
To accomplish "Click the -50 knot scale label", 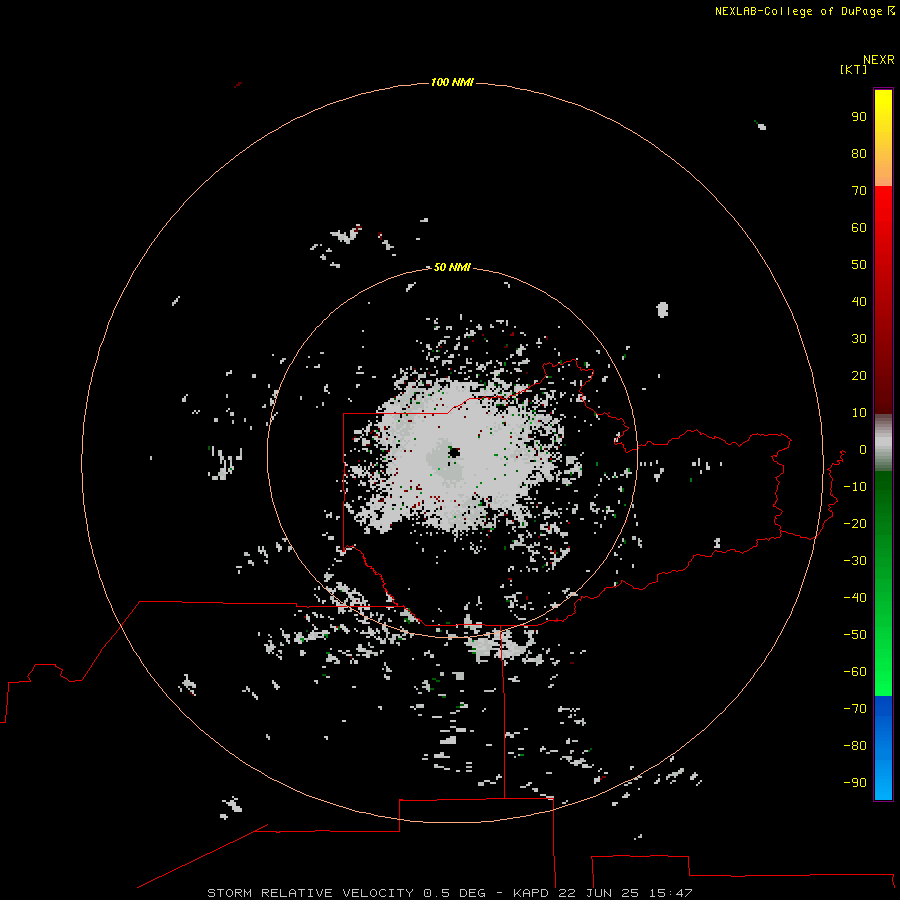I will pyautogui.click(x=855, y=635).
